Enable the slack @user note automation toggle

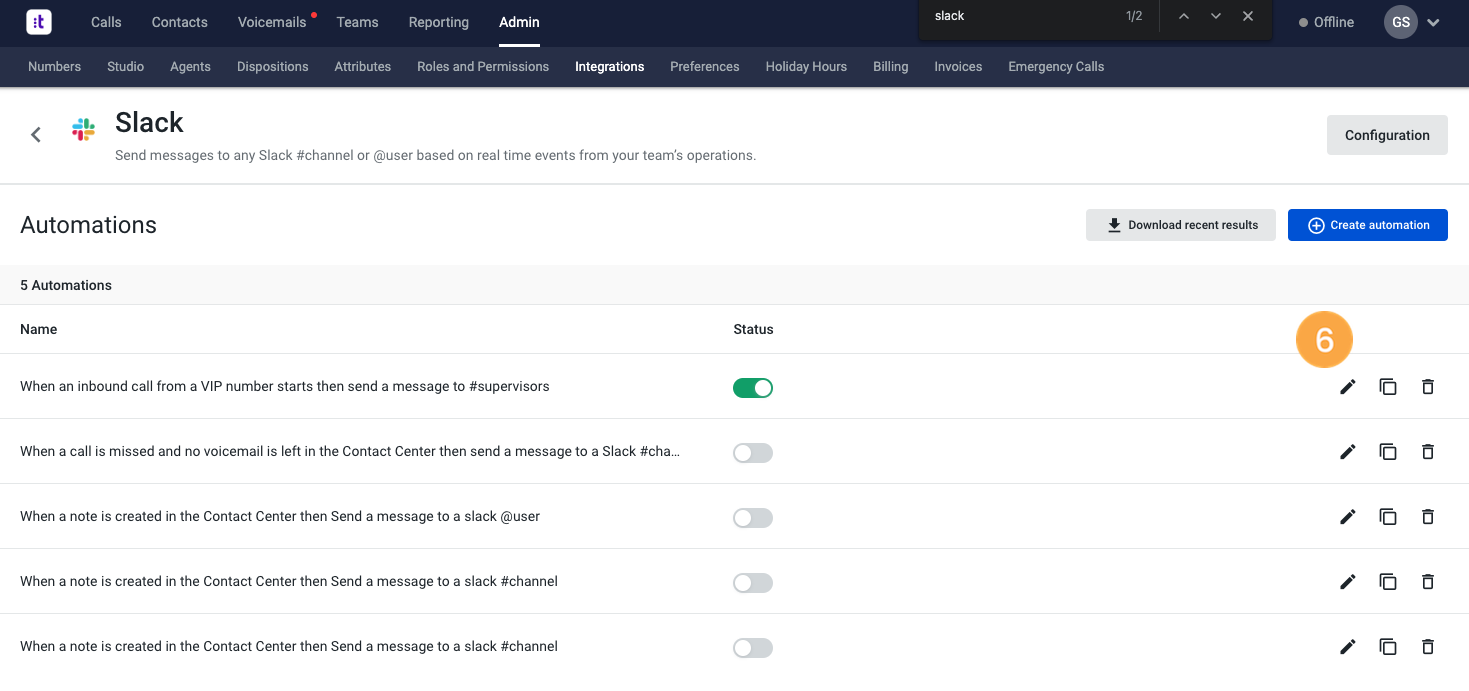click(x=753, y=518)
